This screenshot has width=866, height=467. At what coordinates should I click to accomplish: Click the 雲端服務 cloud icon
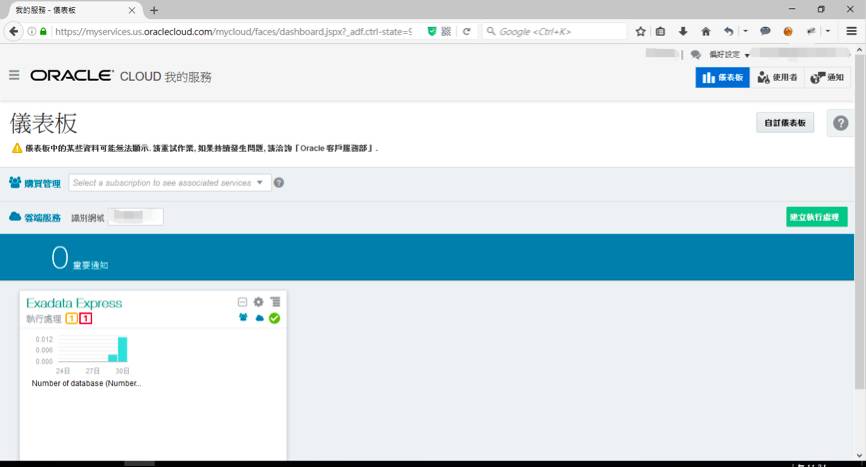click(x=15, y=216)
